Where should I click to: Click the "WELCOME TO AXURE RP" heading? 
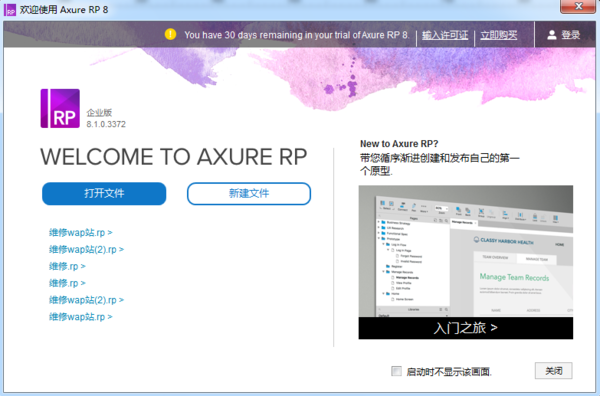point(174,157)
